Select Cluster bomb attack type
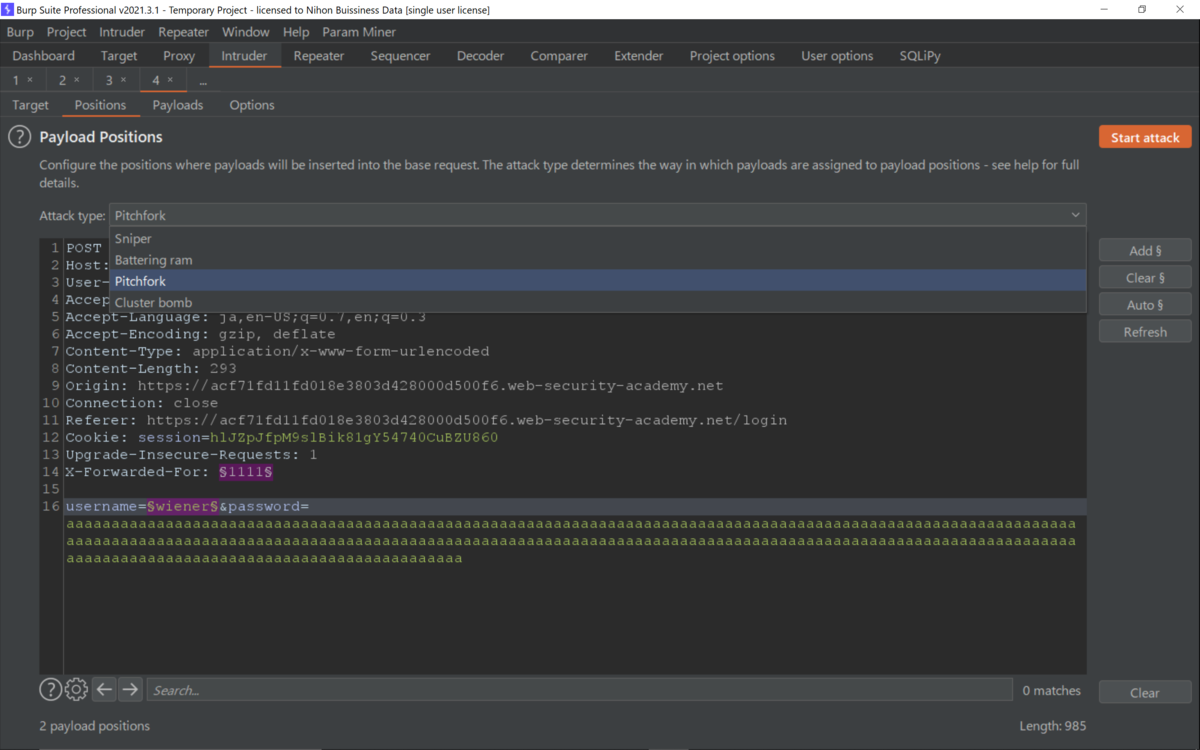The height and width of the screenshot is (750, 1200). tap(597, 302)
